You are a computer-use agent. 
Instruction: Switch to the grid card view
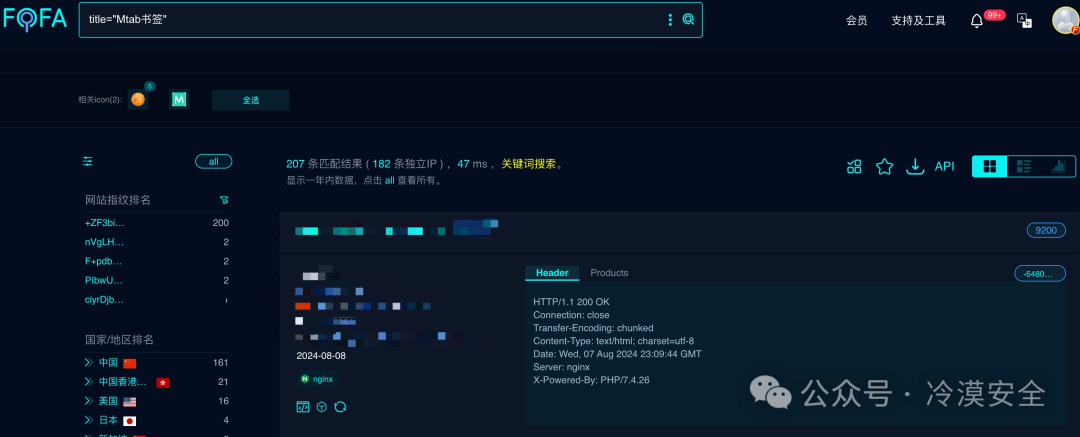point(990,166)
